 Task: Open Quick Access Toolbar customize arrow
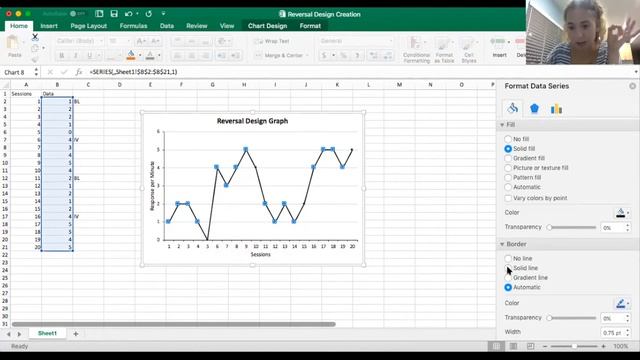click(x=163, y=14)
